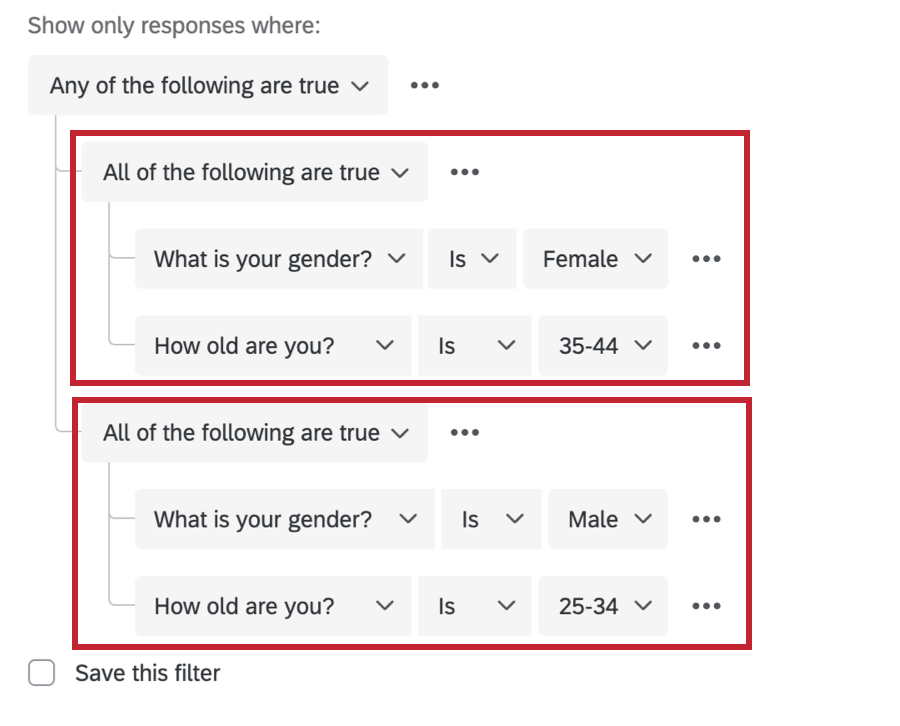Screen dimensions: 900x726
Task: Open the ellipsis menu beside the Male gender condition
Action: click(707, 519)
